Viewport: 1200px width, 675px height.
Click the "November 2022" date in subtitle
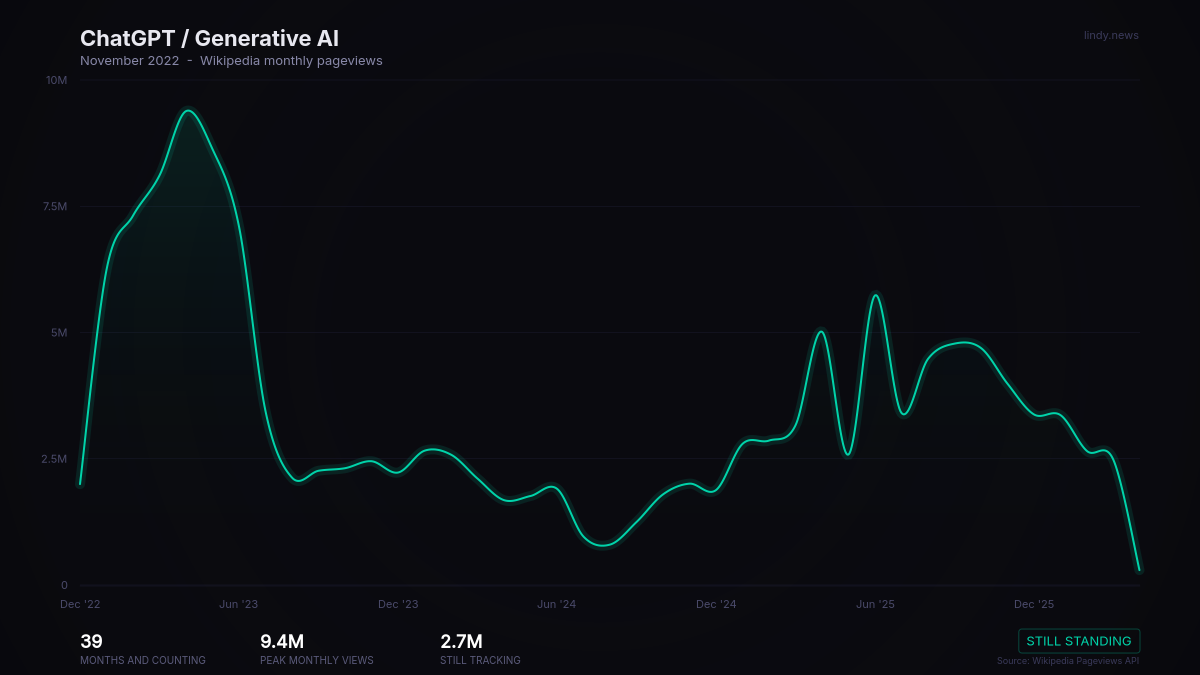[130, 61]
